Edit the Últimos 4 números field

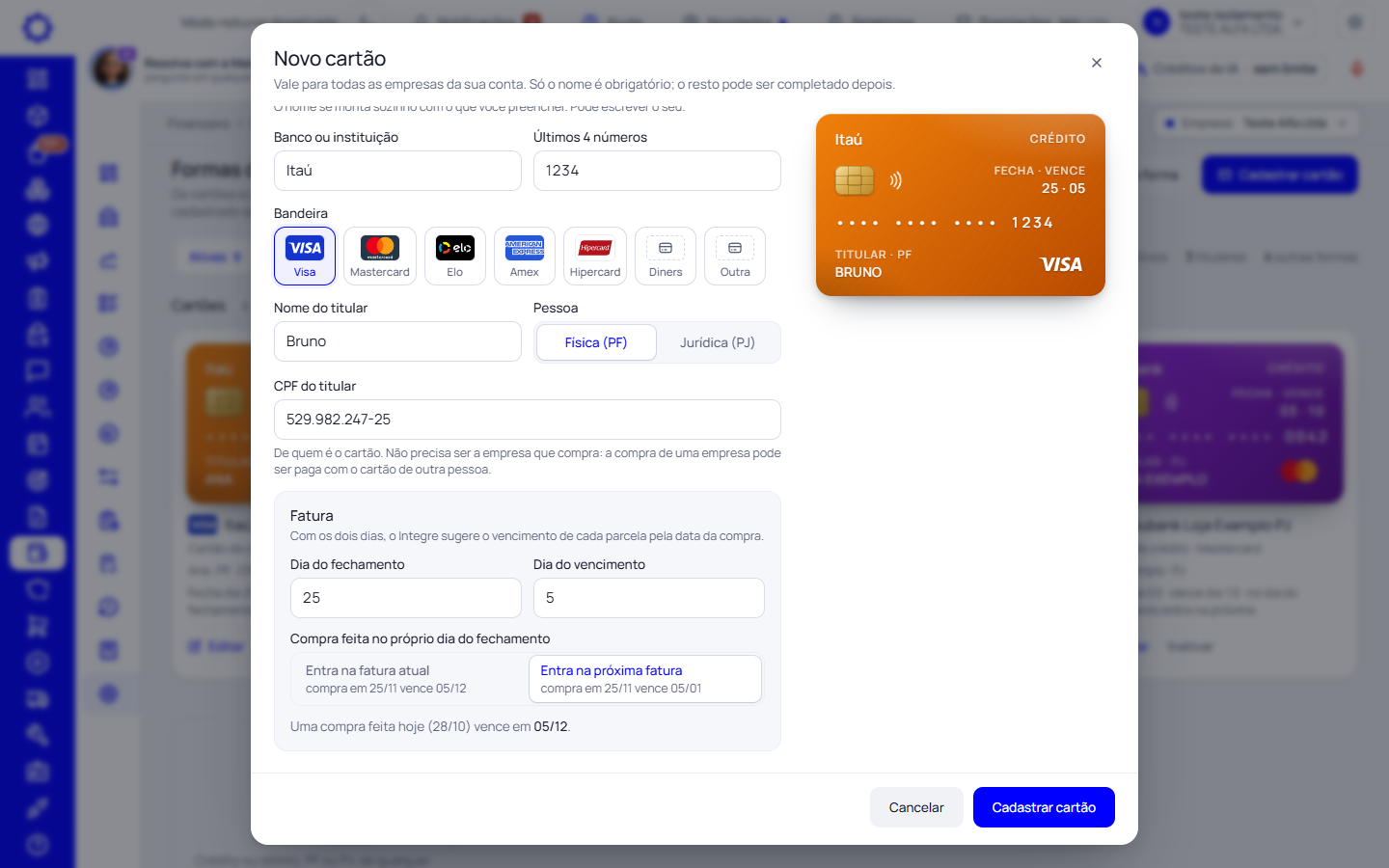click(x=657, y=171)
